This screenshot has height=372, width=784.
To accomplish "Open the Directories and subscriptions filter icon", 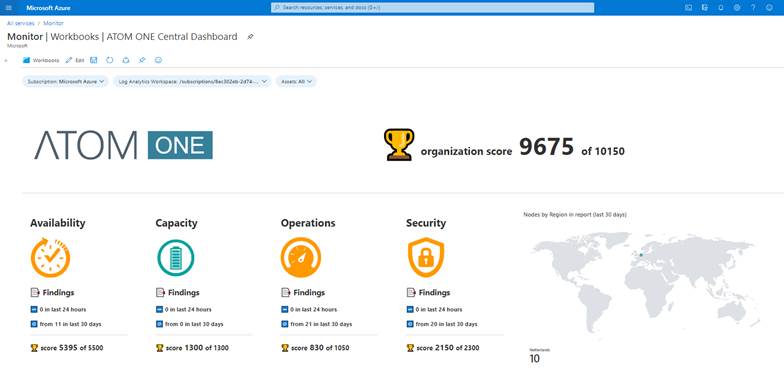I will tap(704, 8).
